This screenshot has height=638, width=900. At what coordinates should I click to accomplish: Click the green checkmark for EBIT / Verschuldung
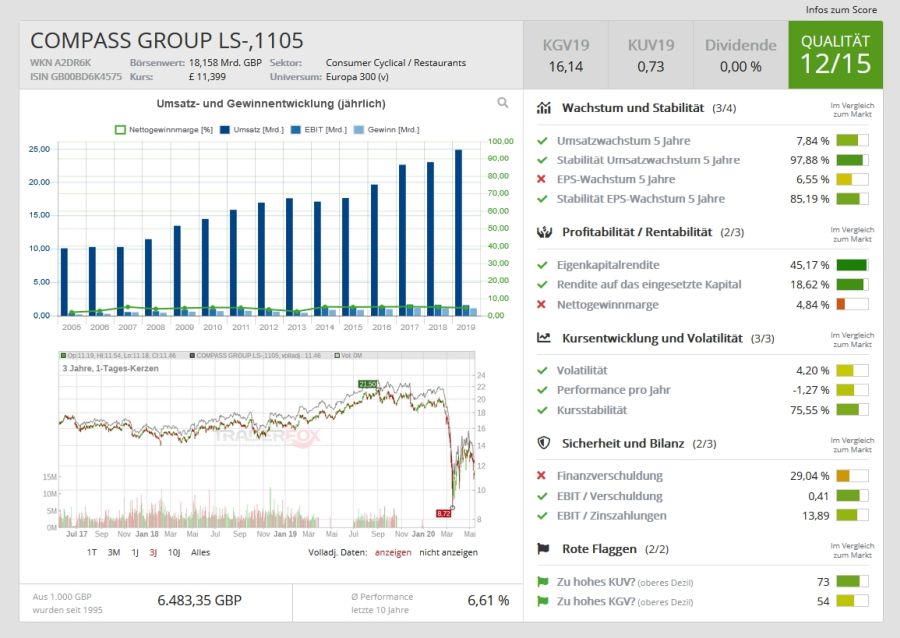tap(542, 496)
